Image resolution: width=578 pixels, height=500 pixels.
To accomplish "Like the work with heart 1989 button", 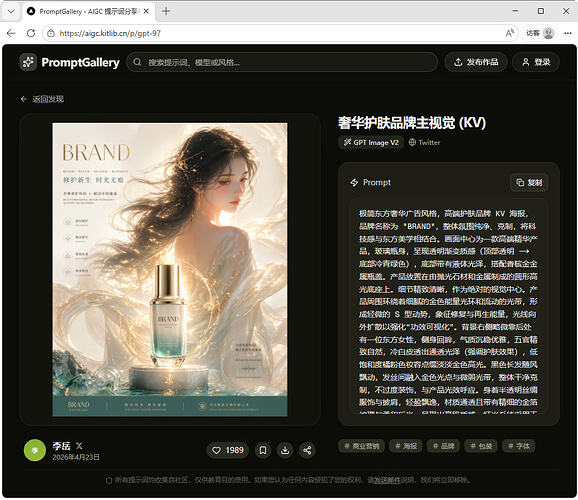I will click(228, 450).
